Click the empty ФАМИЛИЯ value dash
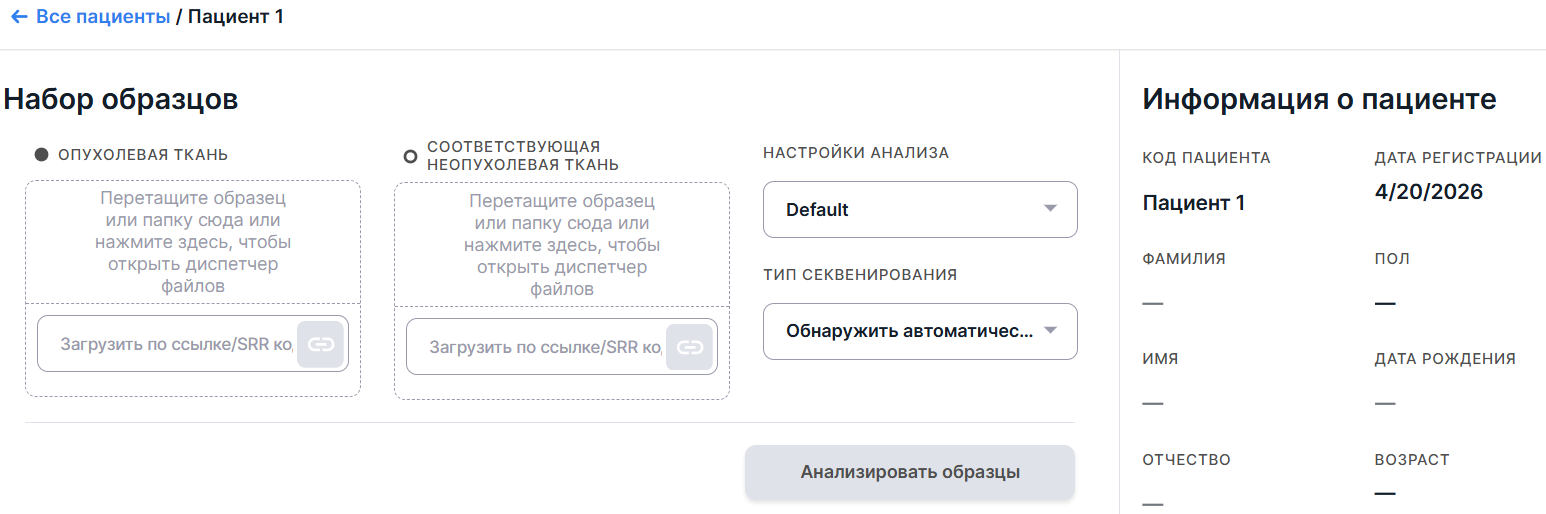This screenshot has height=514, width=1546. click(1152, 302)
